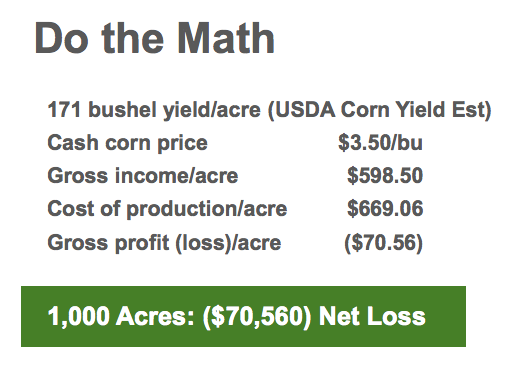Select the 171 bushel yield/acre line
This screenshot has width=511, height=367.
click(269, 110)
